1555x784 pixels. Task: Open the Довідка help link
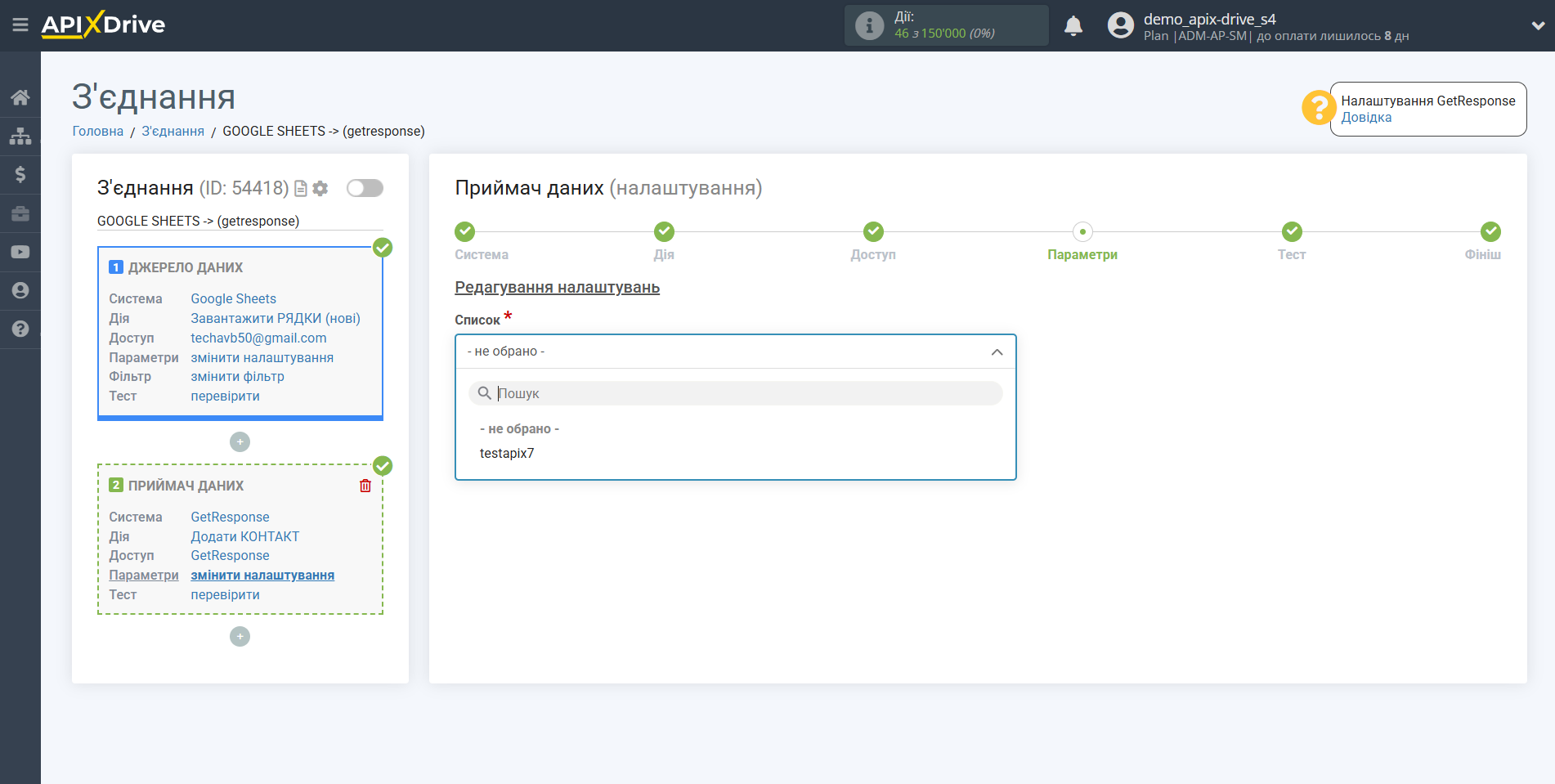pyautogui.click(x=1366, y=118)
